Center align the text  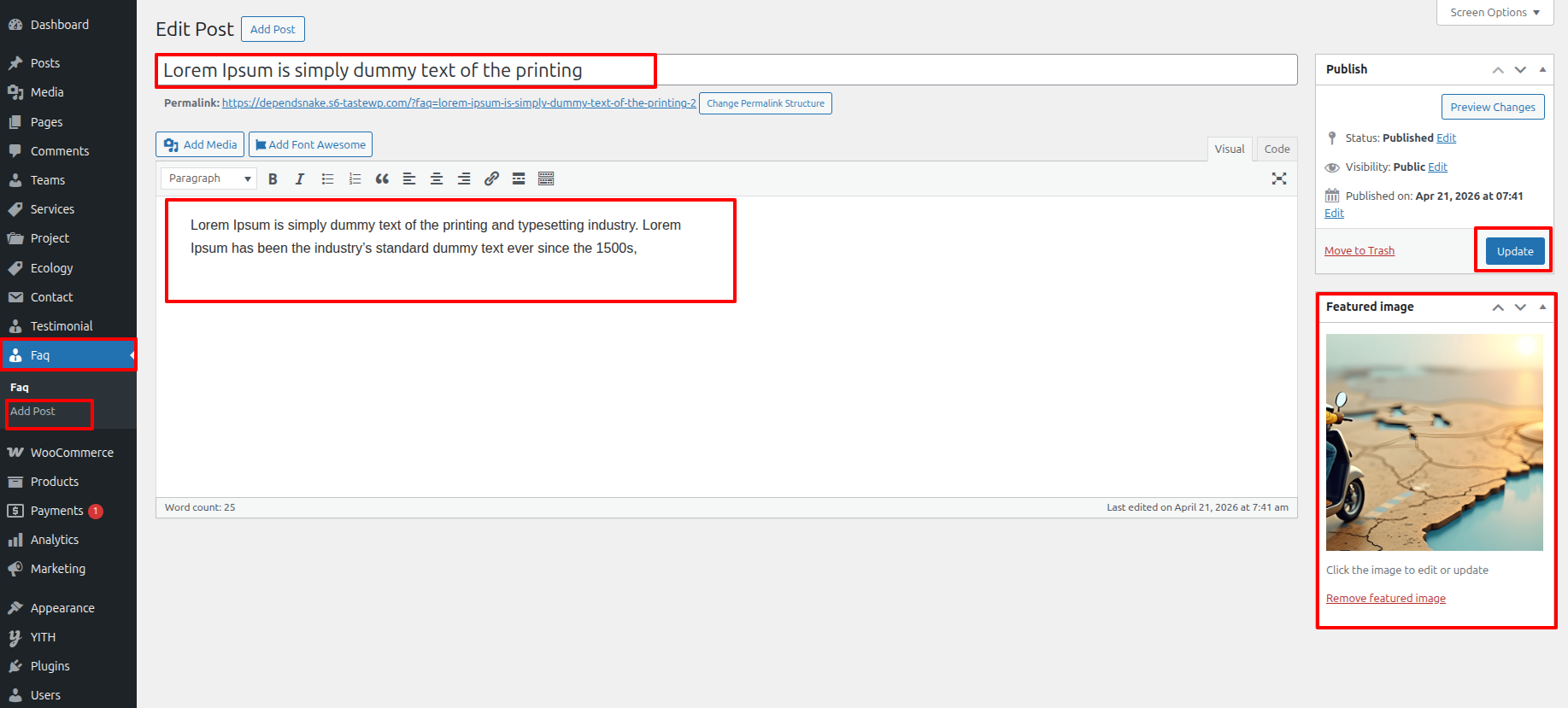pyautogui.click(x=437, y=178)
